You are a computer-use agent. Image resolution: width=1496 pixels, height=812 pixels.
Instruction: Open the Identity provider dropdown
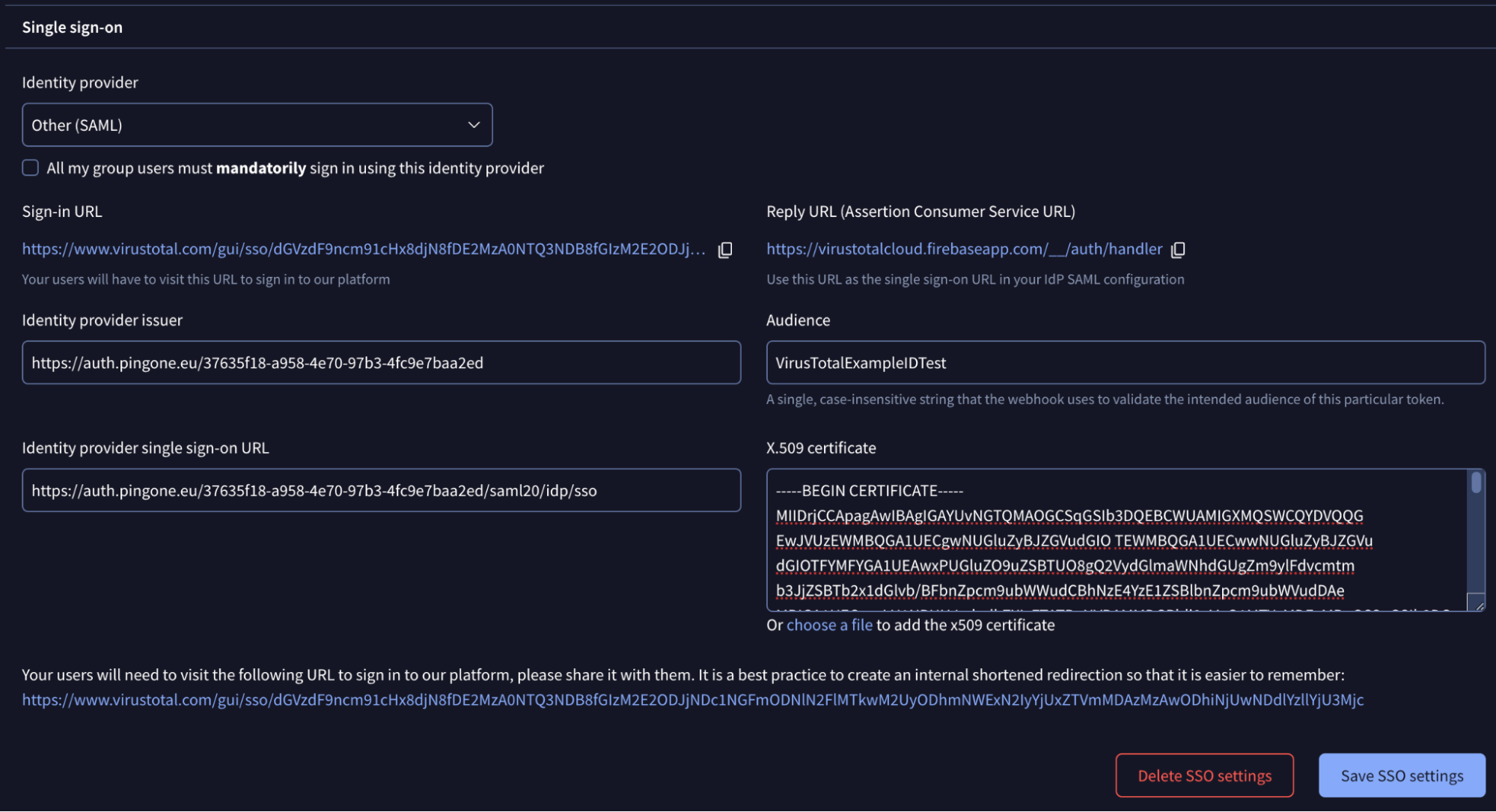[x=257, y=125]
